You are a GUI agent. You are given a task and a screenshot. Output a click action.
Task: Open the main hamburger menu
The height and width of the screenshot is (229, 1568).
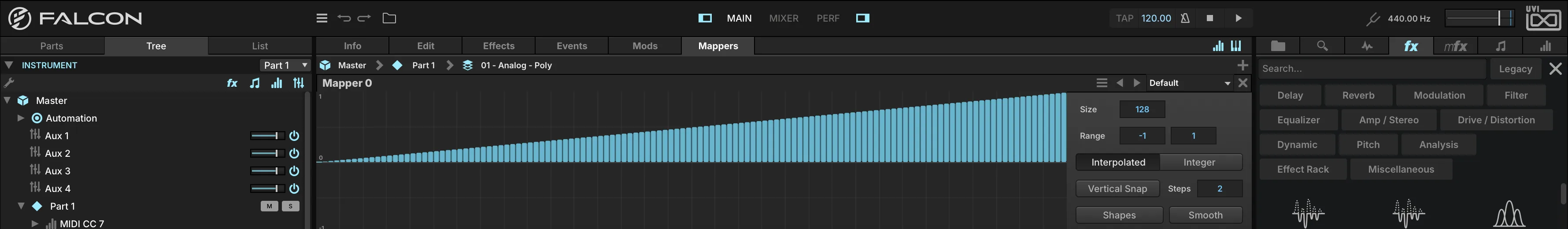(x=322, y=18)
